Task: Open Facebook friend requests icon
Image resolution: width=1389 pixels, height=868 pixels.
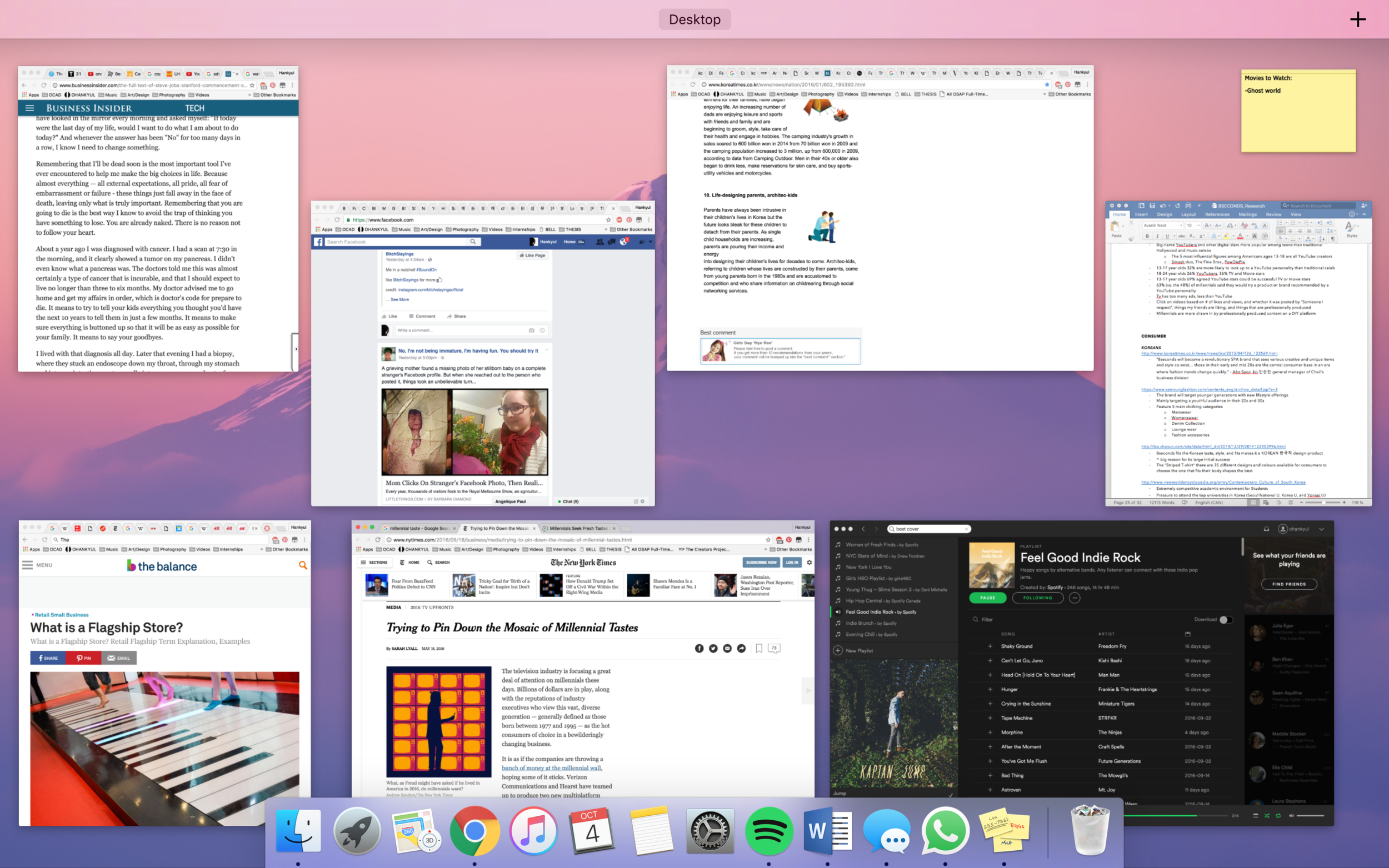Action: click(x=600, y=242)
